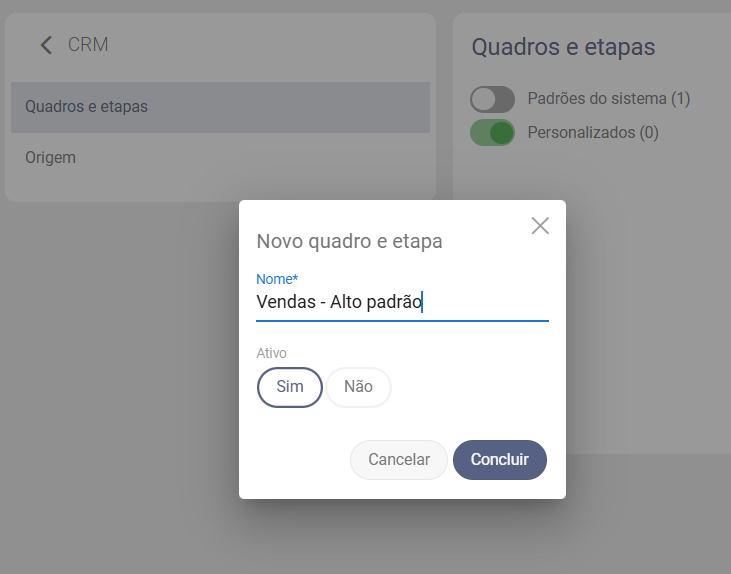This screenshot has width=731, height=574.
Task: Click the Cancelar button
Action: tap(399, 460)
